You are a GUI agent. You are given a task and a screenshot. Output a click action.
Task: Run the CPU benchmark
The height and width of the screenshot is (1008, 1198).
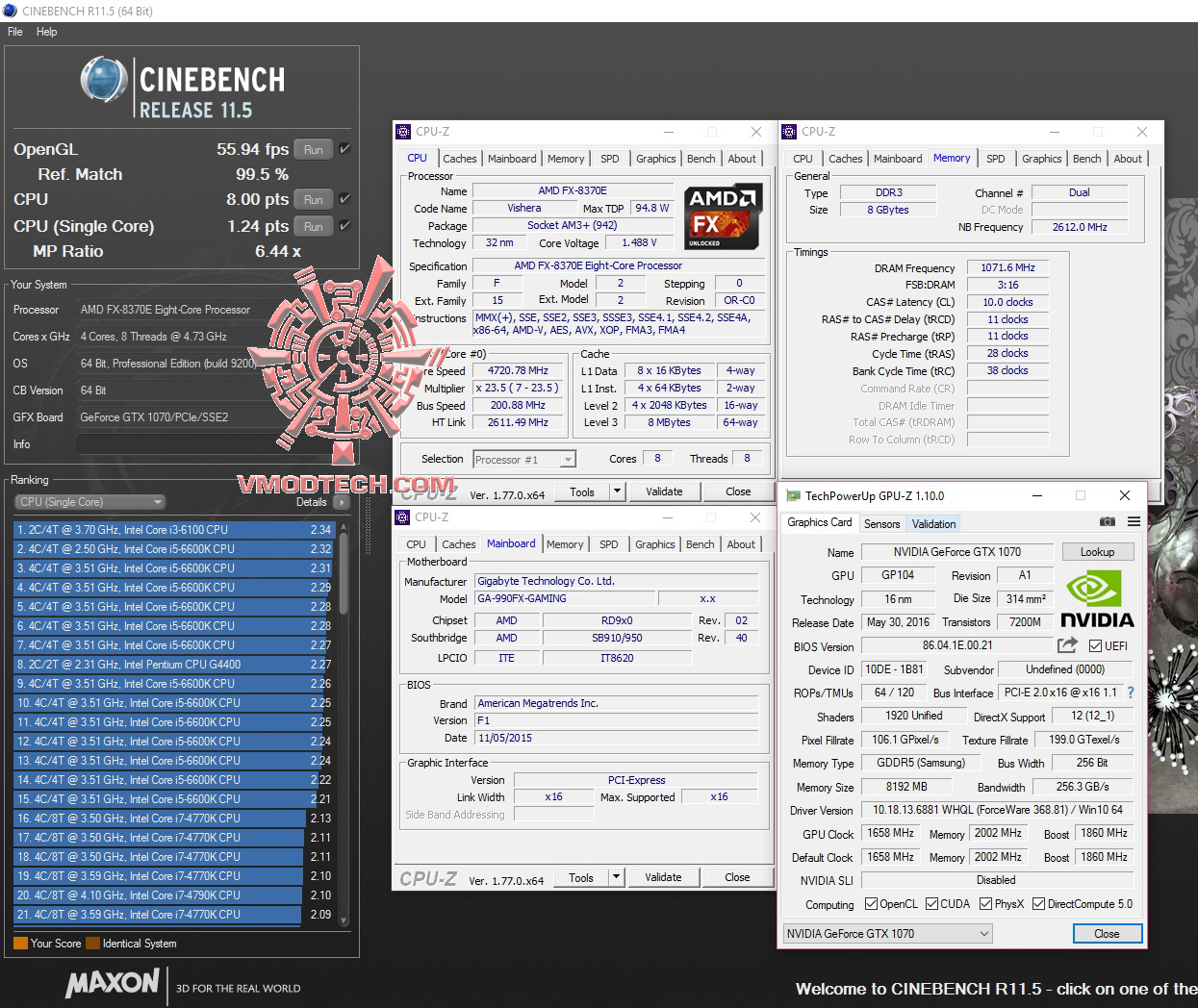(x=314, y=199)
